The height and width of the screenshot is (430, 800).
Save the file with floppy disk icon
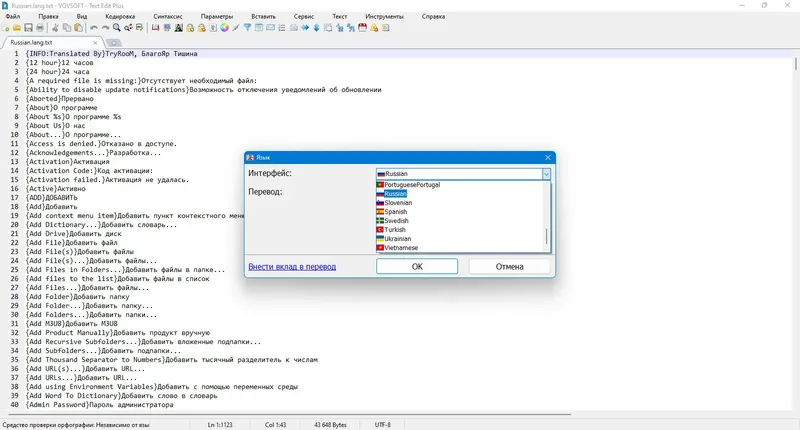pyautogui.click(x=28, y=28)
